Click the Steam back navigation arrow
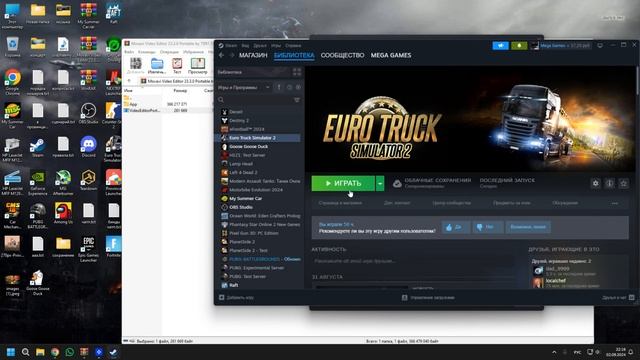This screenshot has height=360, width=640. [222, 55]
